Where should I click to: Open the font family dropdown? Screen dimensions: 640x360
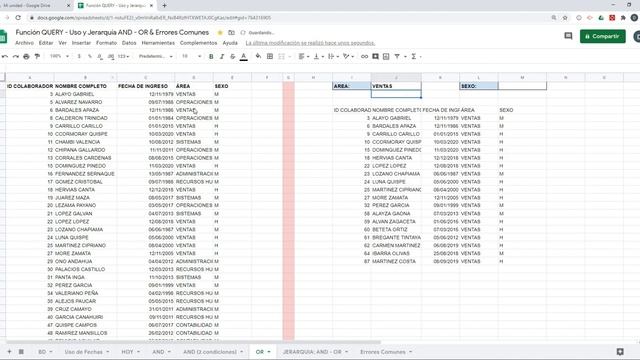click(x=156, y=56)
